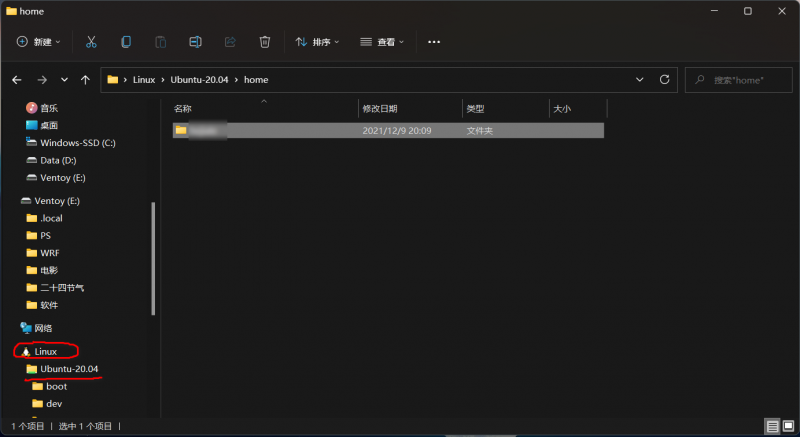Navigate back with the left arrow
This screenshot has height=437, width=800.
coord(17,79)
